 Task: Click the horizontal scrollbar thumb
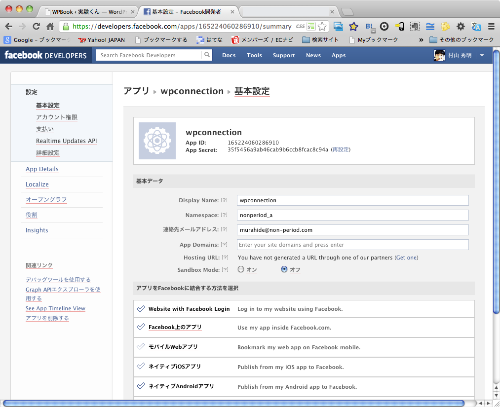[x=234, y=403]
